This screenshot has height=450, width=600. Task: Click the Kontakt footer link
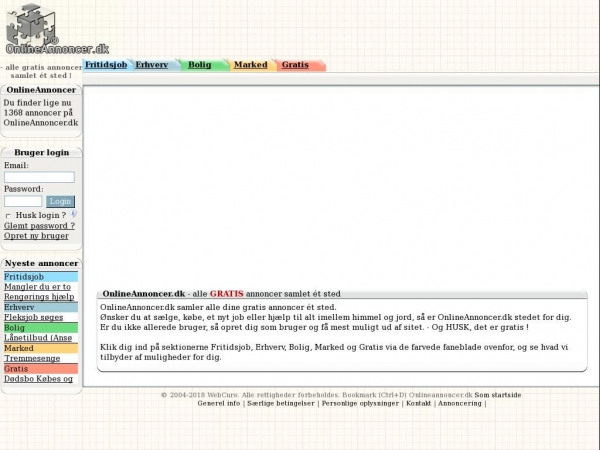coord(418,403)
